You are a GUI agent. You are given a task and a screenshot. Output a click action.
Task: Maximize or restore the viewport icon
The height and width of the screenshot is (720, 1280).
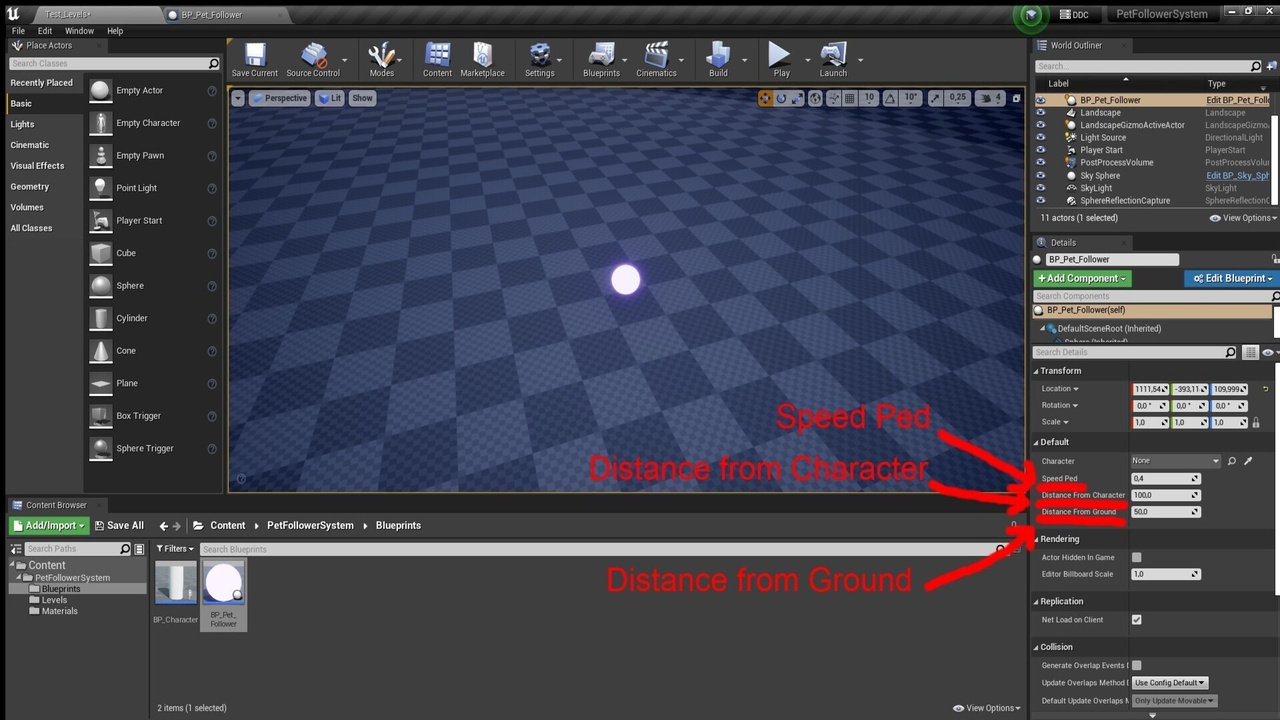tap(1017, 98)
